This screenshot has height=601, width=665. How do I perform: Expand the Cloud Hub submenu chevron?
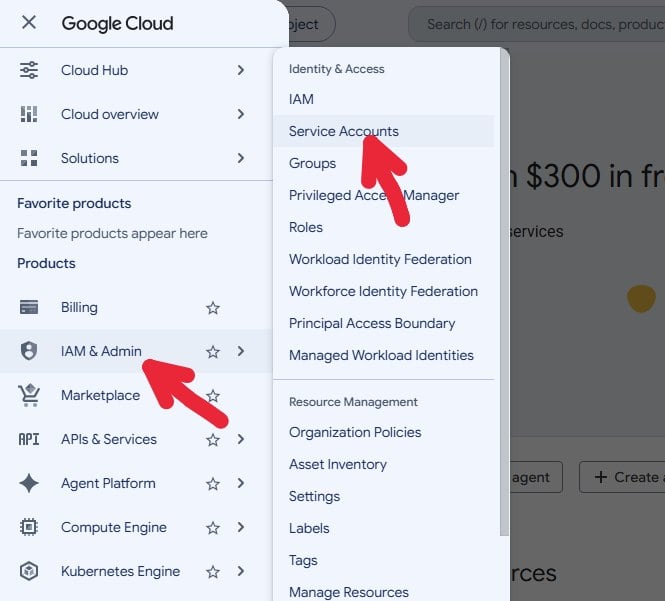241,70
